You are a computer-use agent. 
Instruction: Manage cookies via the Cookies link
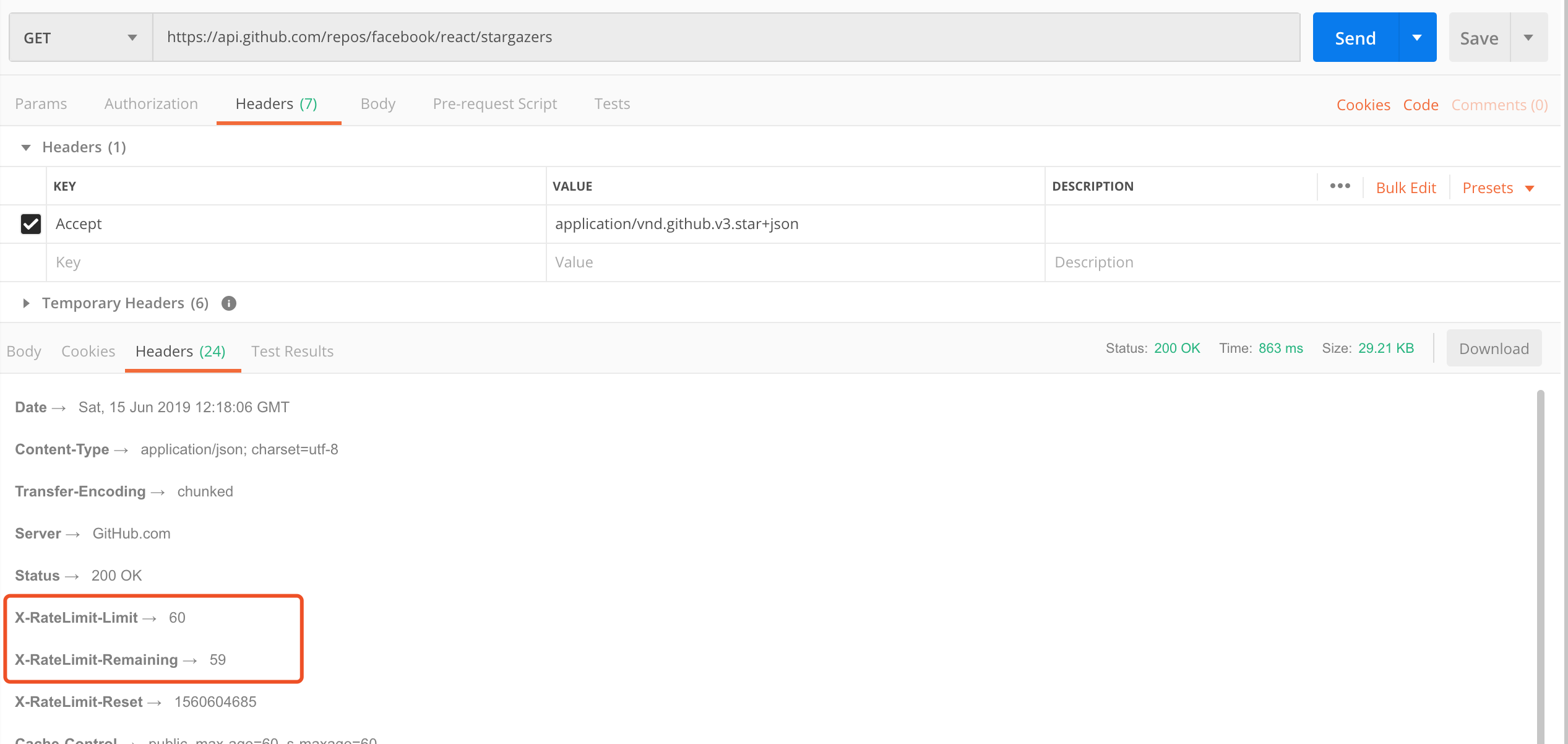pyautogui.click(x=1363, y=105)
